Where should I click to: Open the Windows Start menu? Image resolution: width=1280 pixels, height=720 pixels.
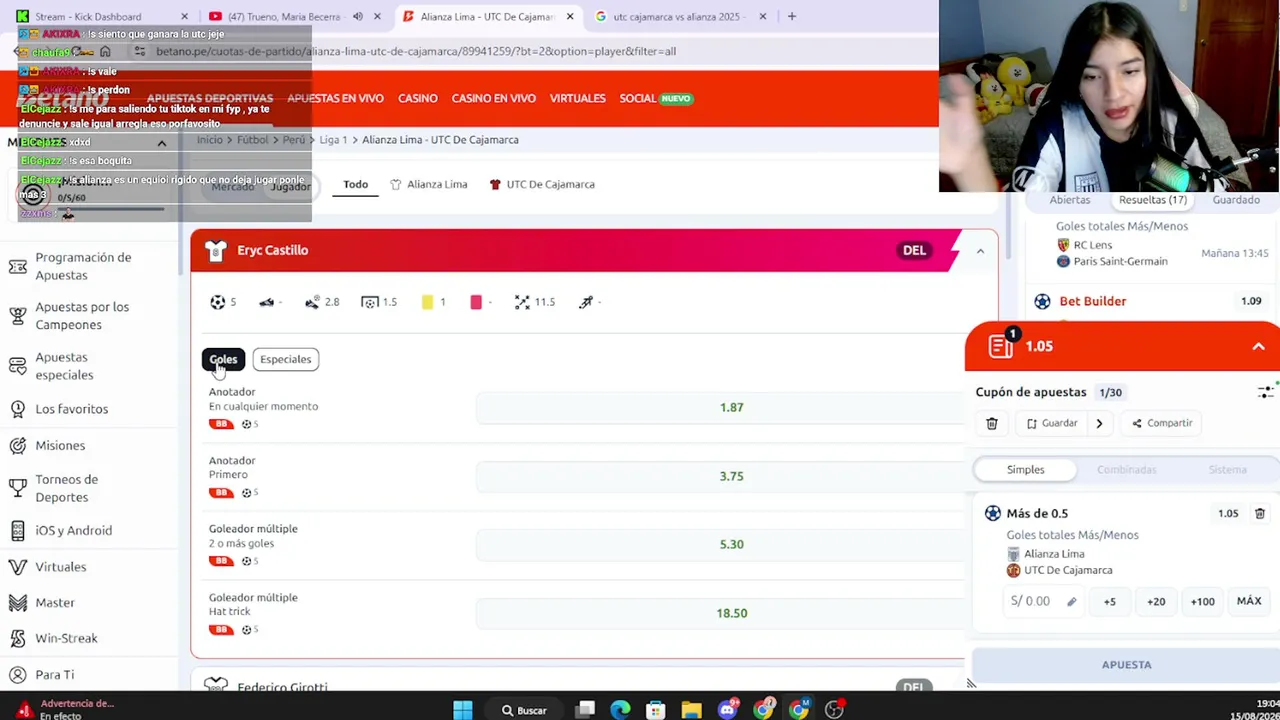click(462, 710)
